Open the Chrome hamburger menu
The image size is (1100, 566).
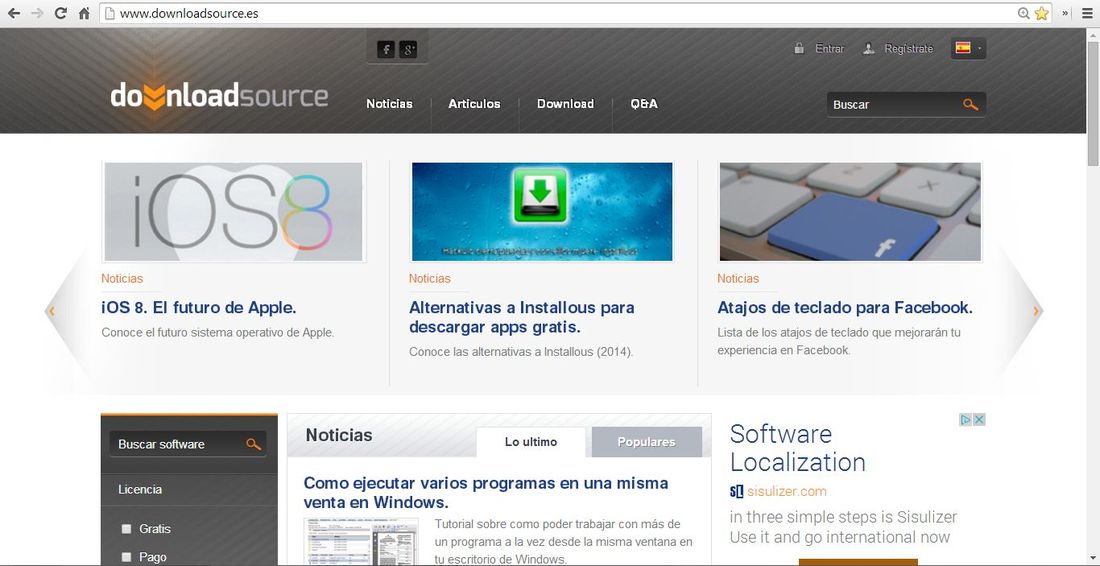(x=1087, y=13)
